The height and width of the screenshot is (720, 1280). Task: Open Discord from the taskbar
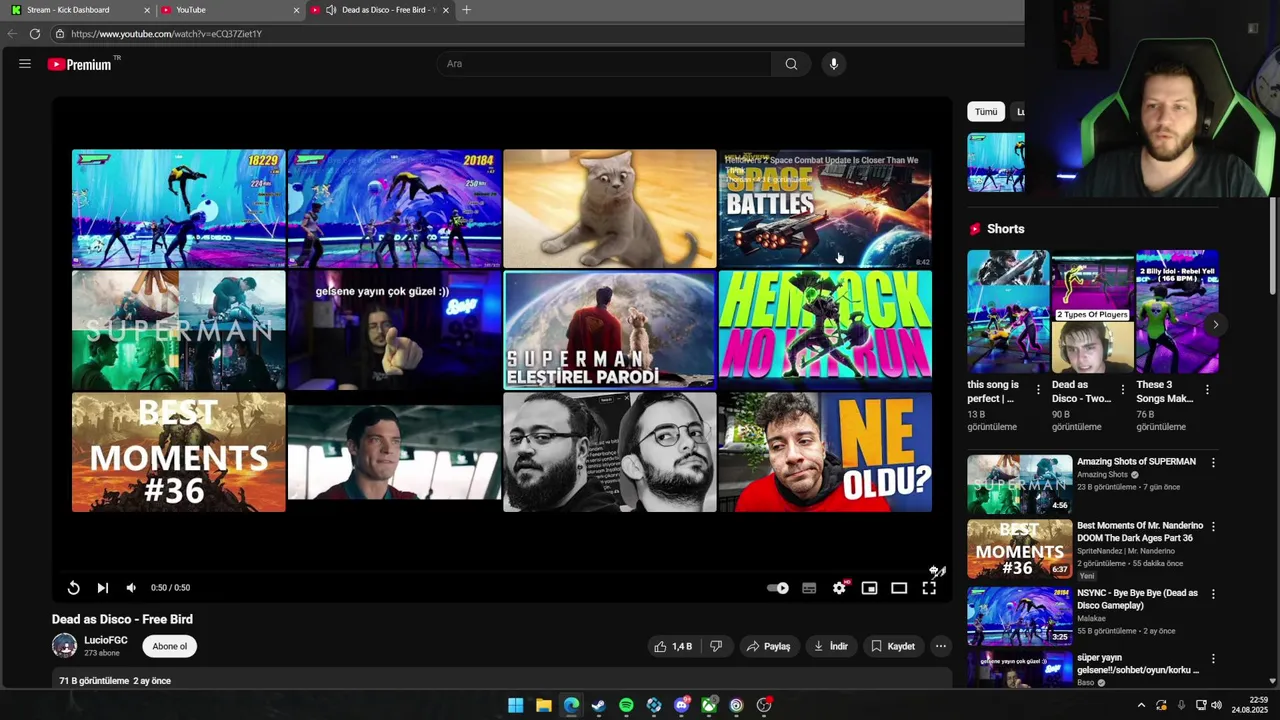682,705
